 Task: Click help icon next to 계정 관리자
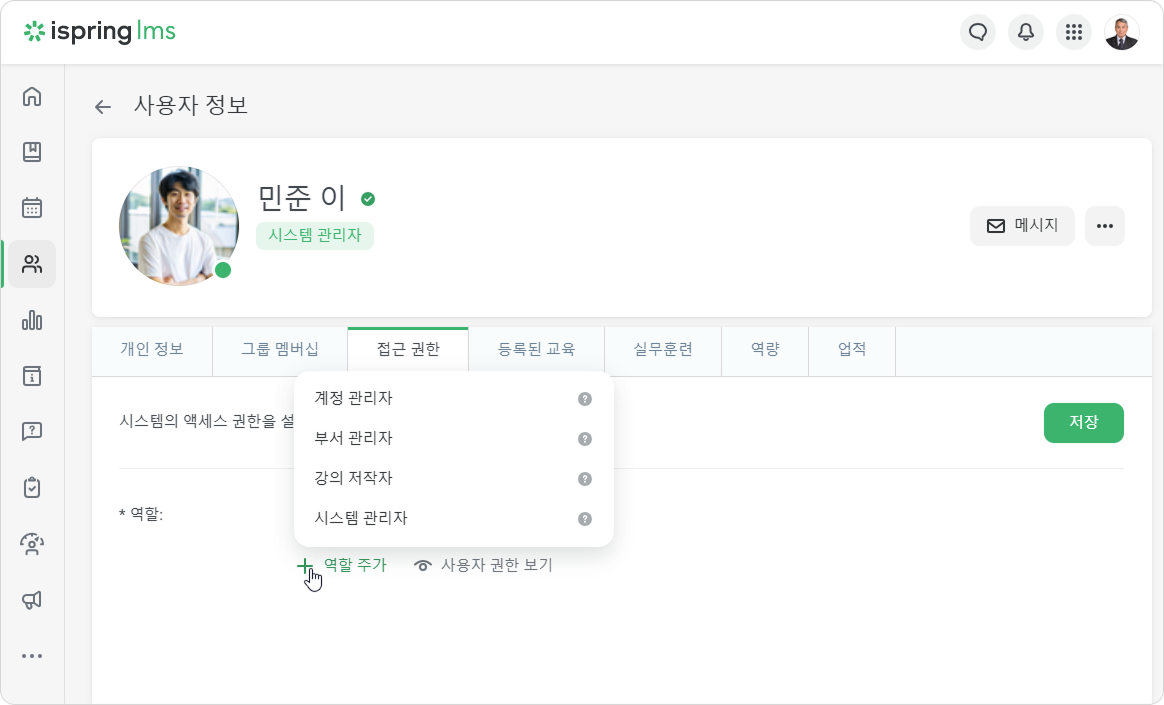[585, 399]
